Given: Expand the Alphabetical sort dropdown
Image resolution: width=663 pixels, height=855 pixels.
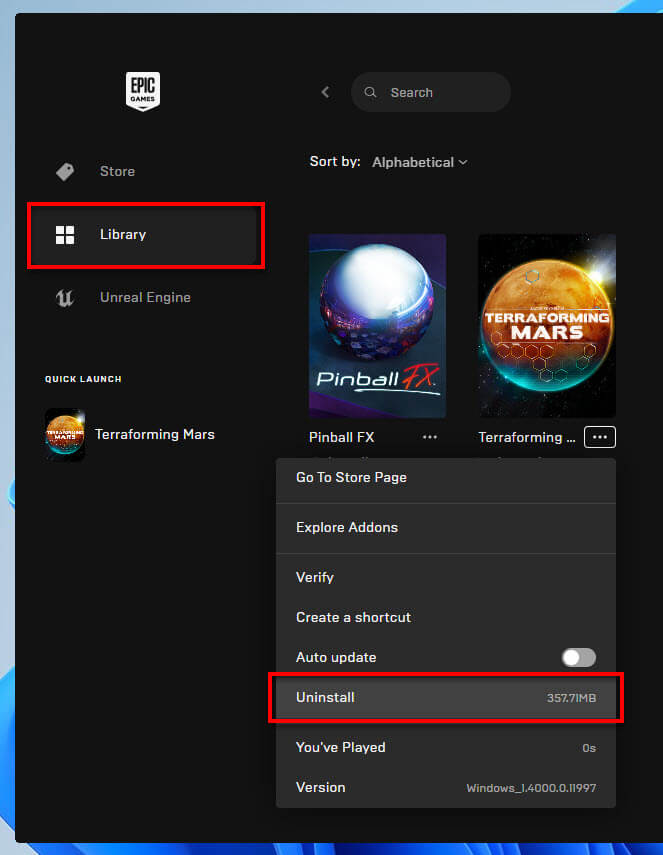Looking at the screenshot, I should (x=419, y=162).
